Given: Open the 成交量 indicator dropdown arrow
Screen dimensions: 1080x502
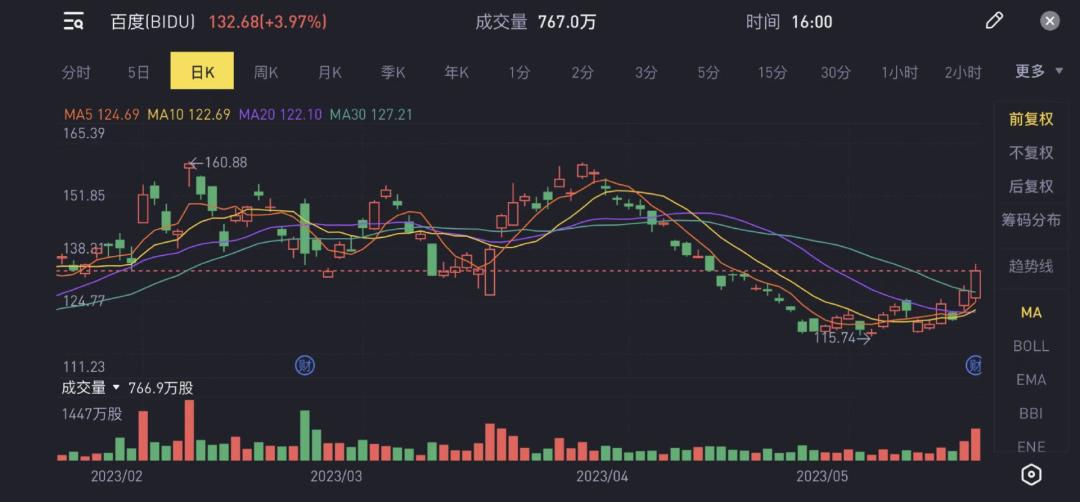Looking at the screenshot, I should click(x=116, y=388).
